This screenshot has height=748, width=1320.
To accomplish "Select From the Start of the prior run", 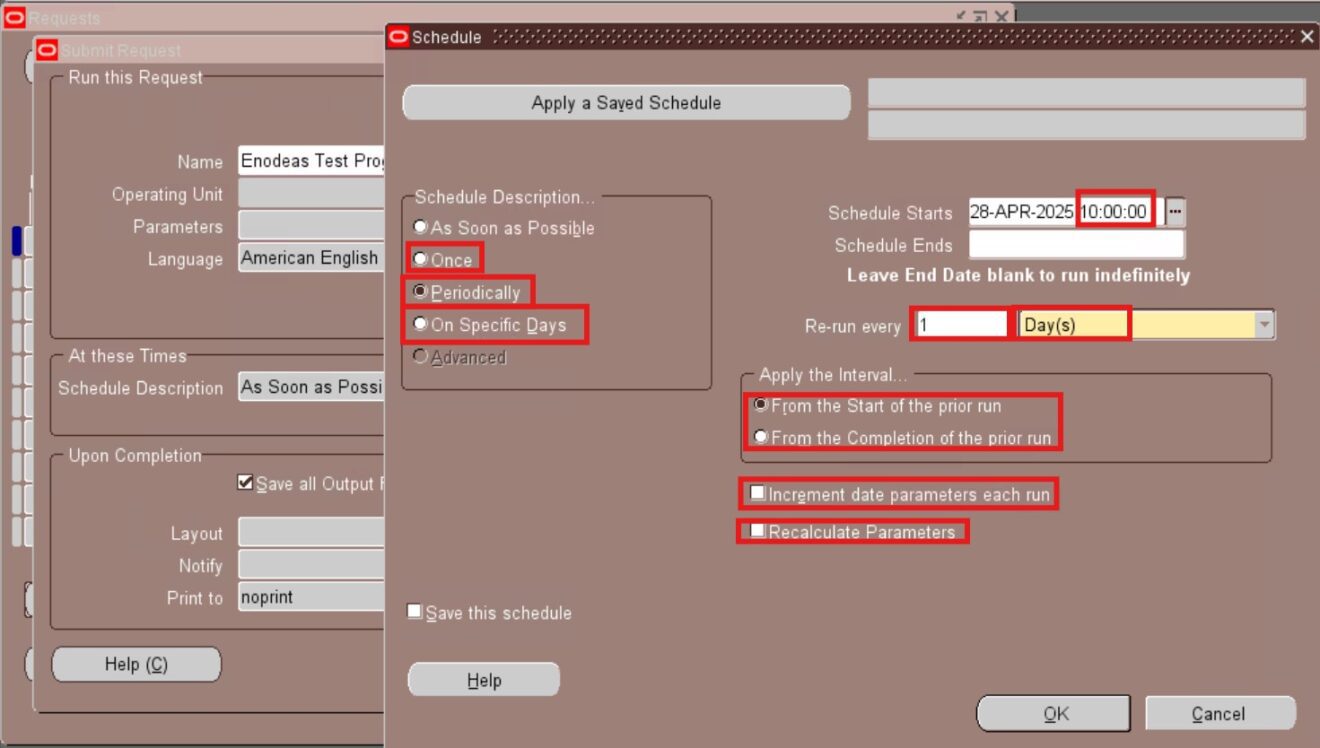I will coord(762,406).
